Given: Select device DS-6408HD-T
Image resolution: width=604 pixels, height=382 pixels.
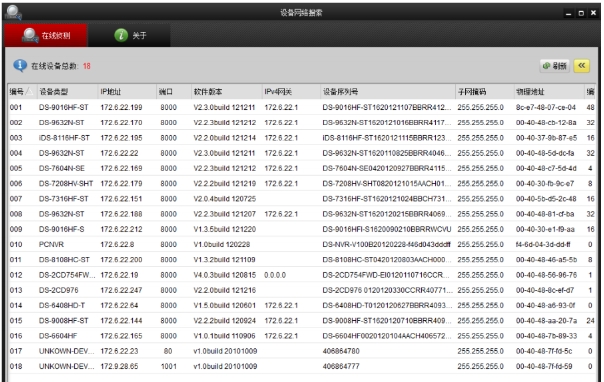Looking at the screenshot, I should [x=62, y=305].
